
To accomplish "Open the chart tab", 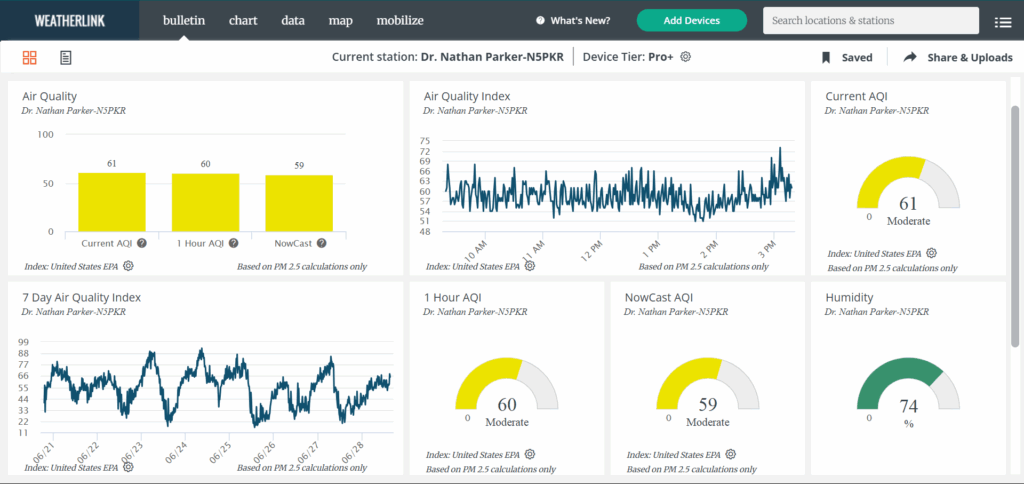I will point(243,20).
